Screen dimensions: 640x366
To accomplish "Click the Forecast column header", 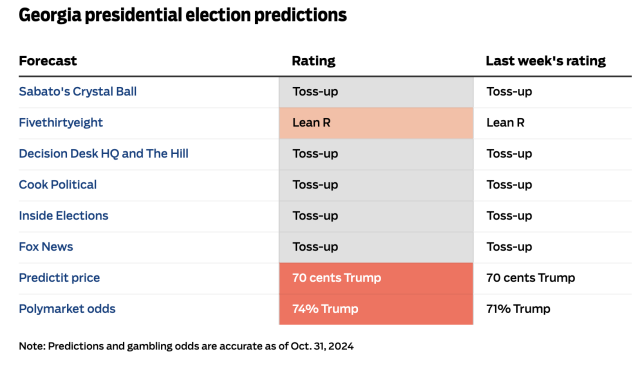I will pos(48,61).
